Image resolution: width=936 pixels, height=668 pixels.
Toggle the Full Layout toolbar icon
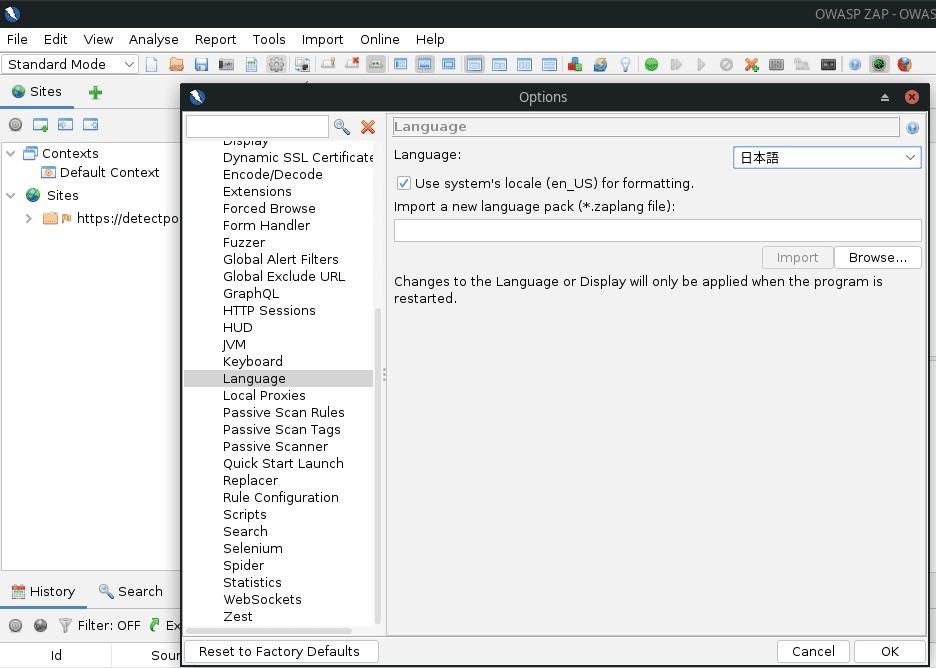448,64
